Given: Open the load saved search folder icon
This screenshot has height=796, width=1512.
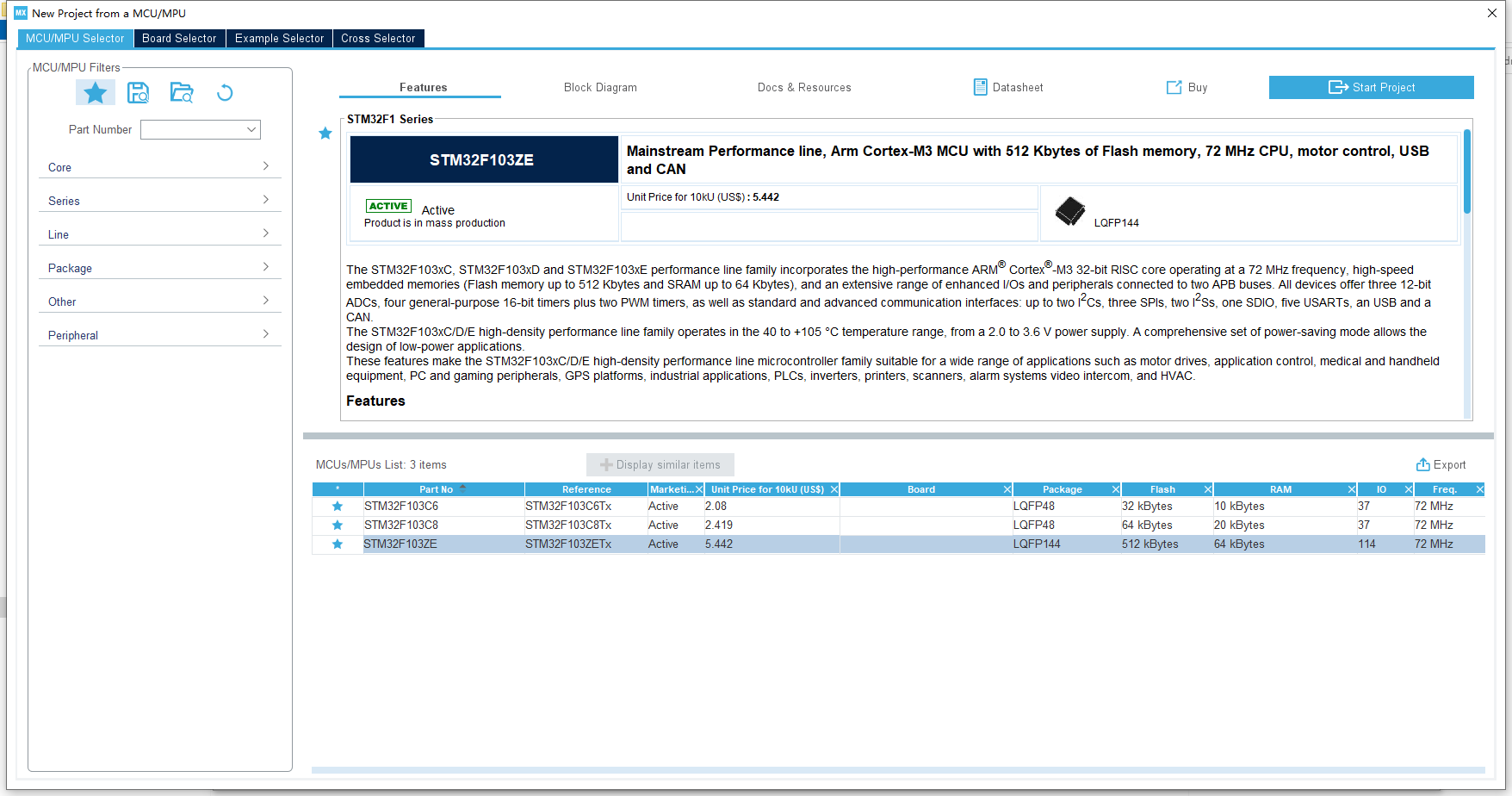Looking at the screenshot, I should point(182,92).
